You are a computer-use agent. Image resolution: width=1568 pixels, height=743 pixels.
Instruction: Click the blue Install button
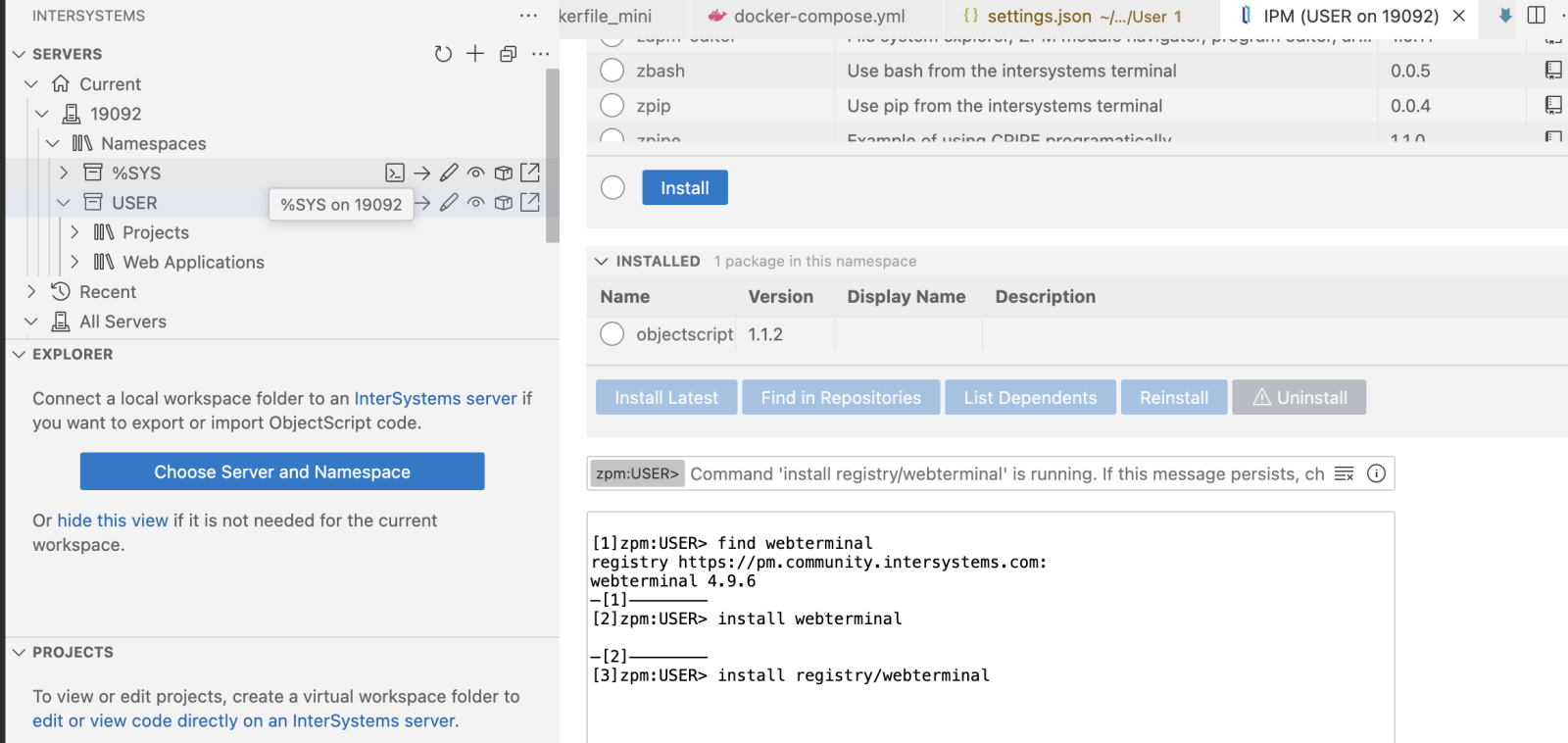685,187
